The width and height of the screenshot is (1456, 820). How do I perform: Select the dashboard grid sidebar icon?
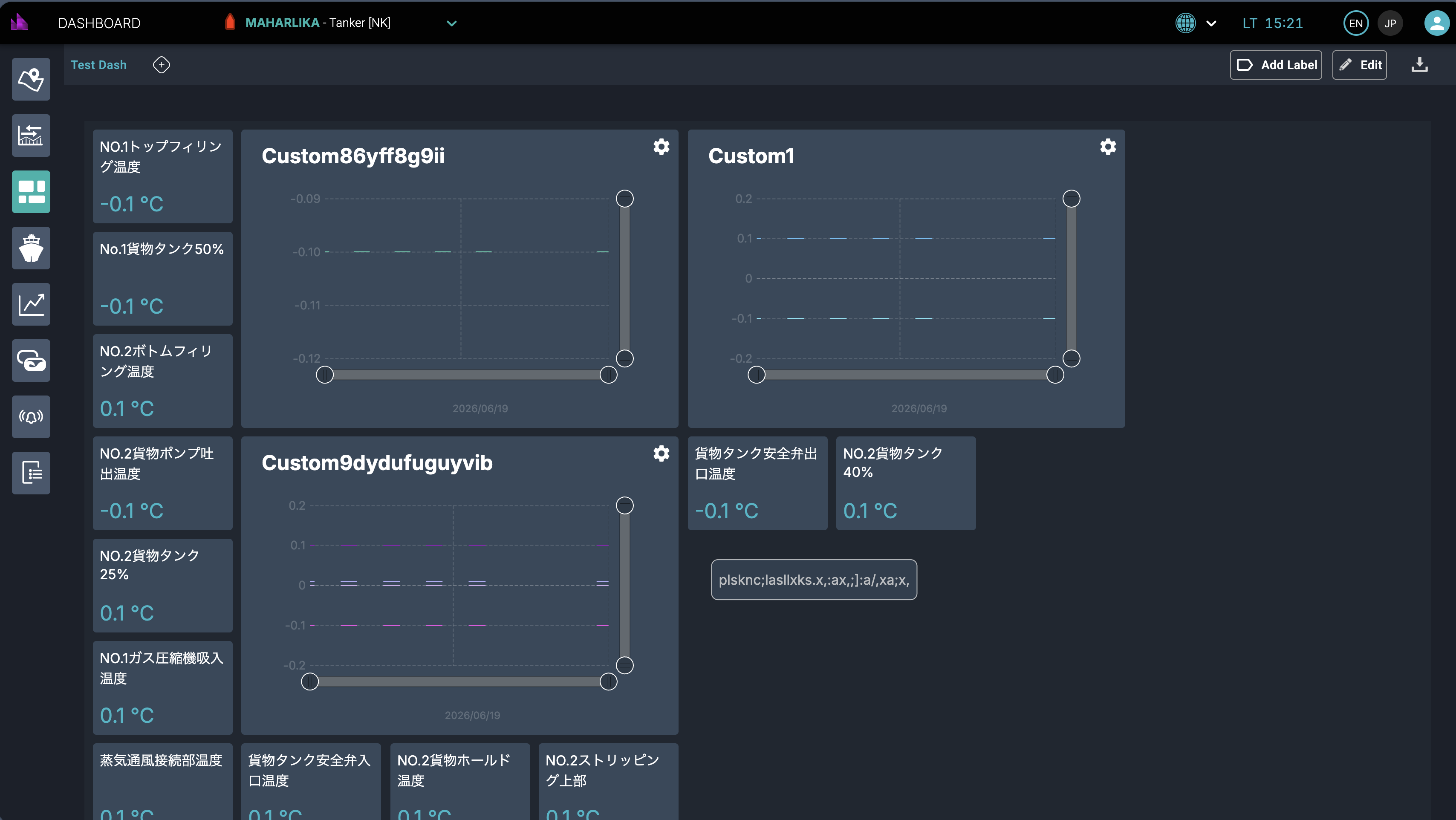31,192
